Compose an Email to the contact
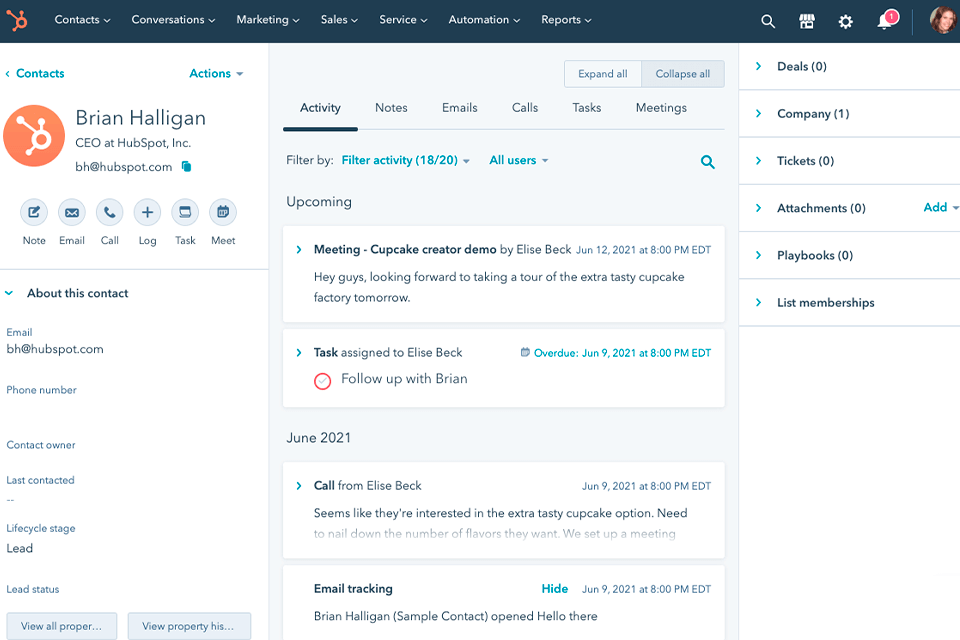Screen dimensions: 960x640 point(72,213)
